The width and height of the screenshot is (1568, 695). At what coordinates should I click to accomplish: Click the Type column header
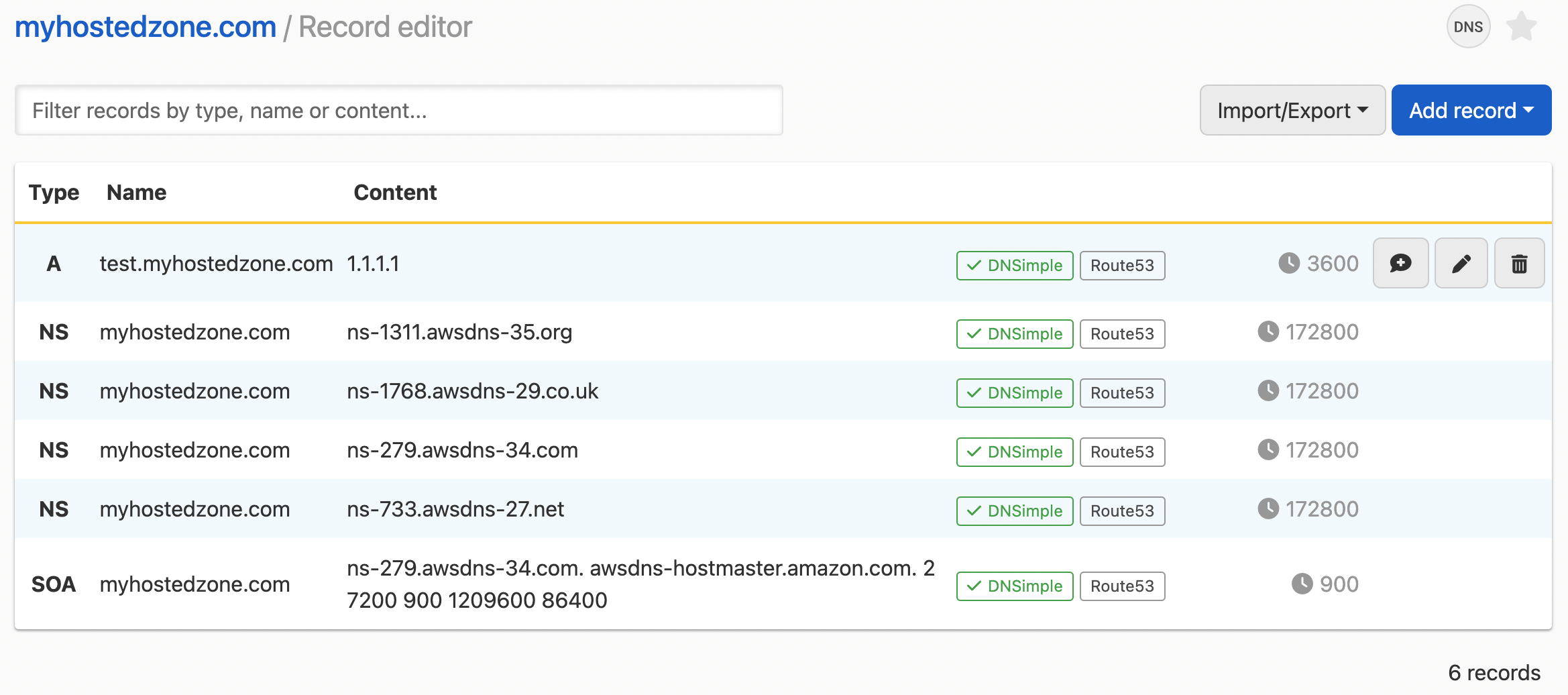pos(54,193)
